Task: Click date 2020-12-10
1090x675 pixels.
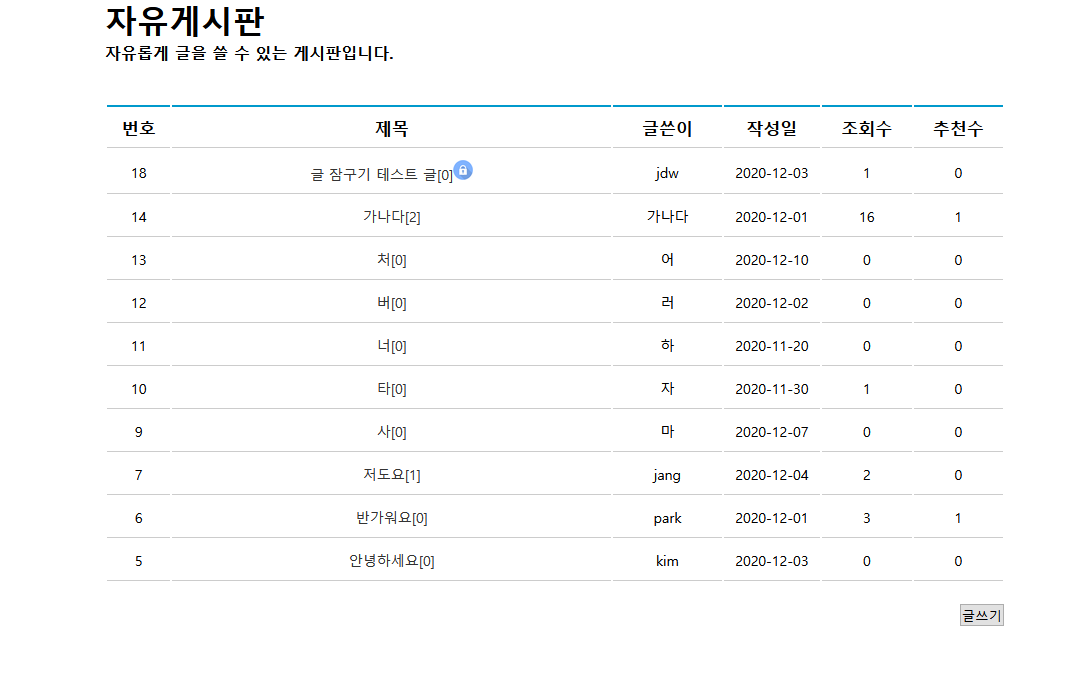Action: point(772,260)
